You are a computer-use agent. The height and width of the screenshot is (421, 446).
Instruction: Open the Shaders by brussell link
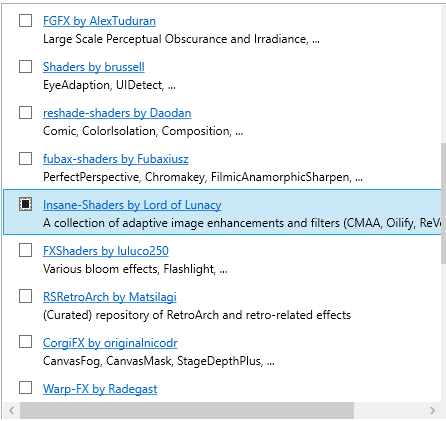tap(94, 67)
